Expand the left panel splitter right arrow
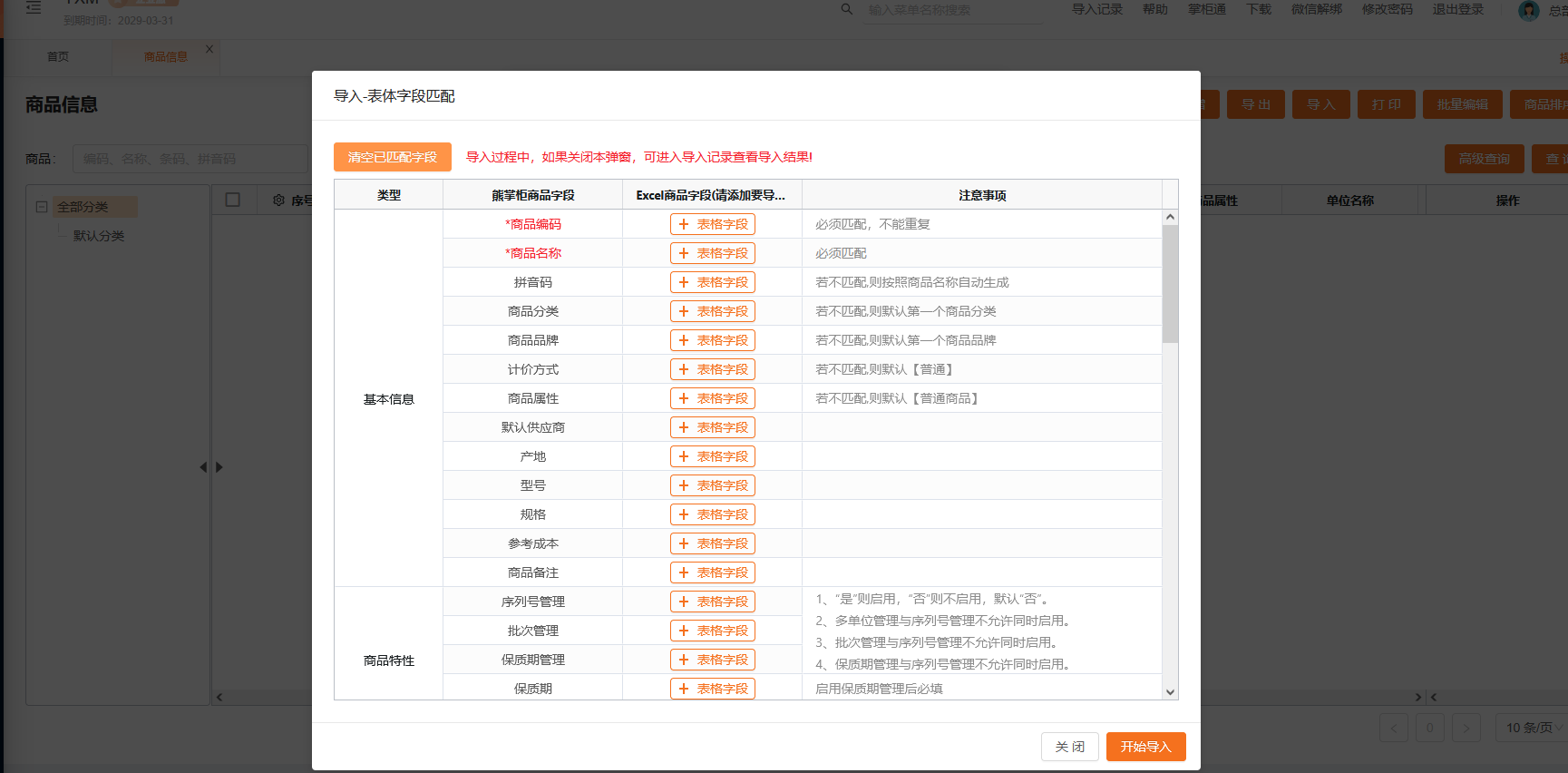 219,467
